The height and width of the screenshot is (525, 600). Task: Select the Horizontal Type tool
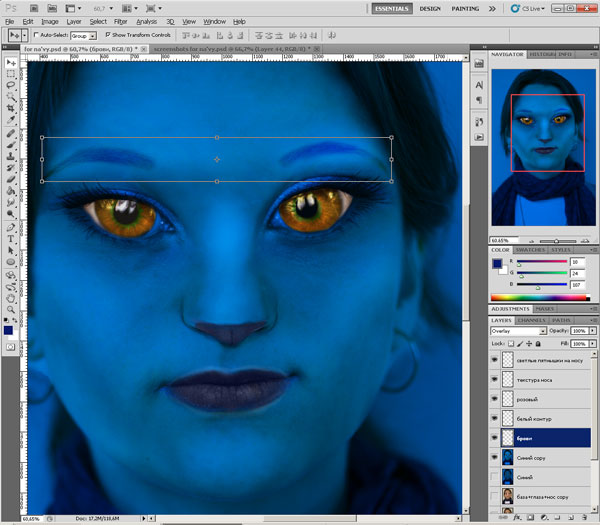[x=10, y=239]
